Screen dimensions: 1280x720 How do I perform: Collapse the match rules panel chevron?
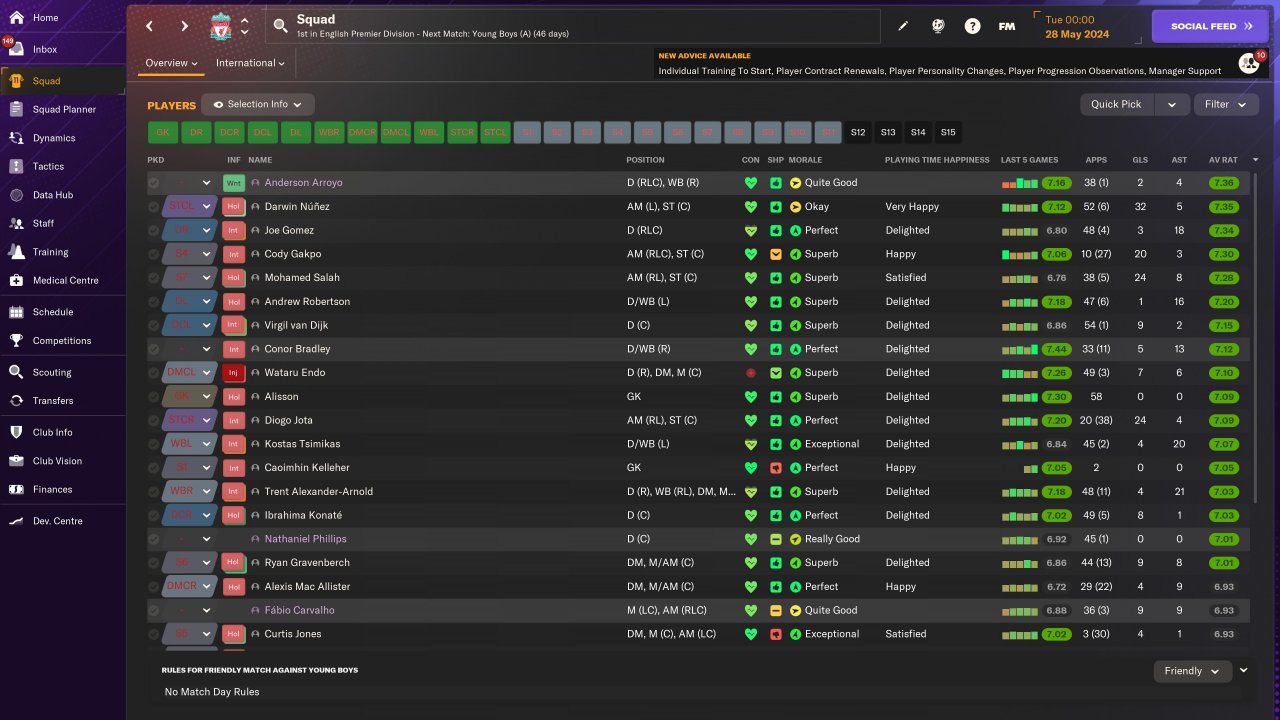tap(1244, 670)
